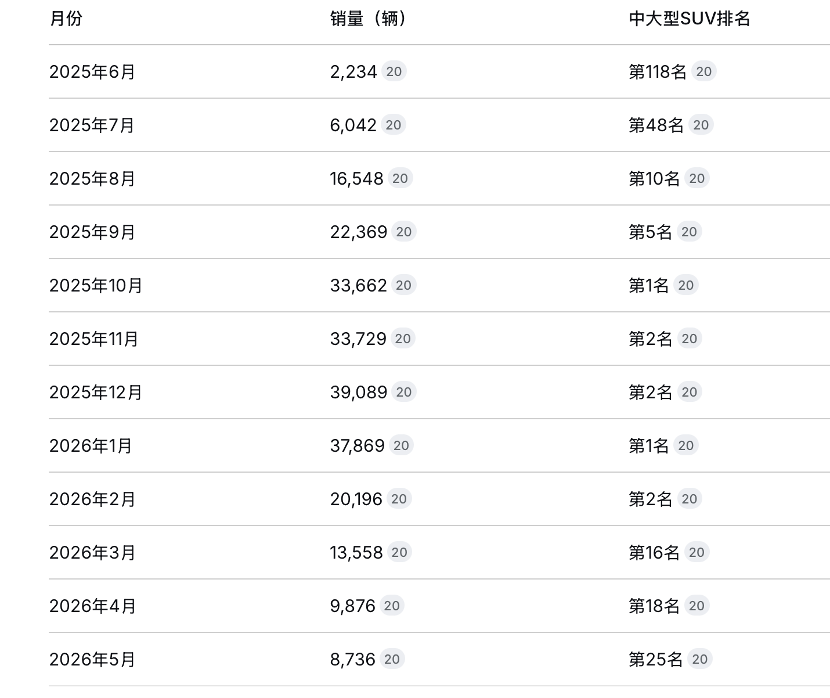Click citation badge next to 39,089
Screen dimensions: 830x698
pos(404,392)
